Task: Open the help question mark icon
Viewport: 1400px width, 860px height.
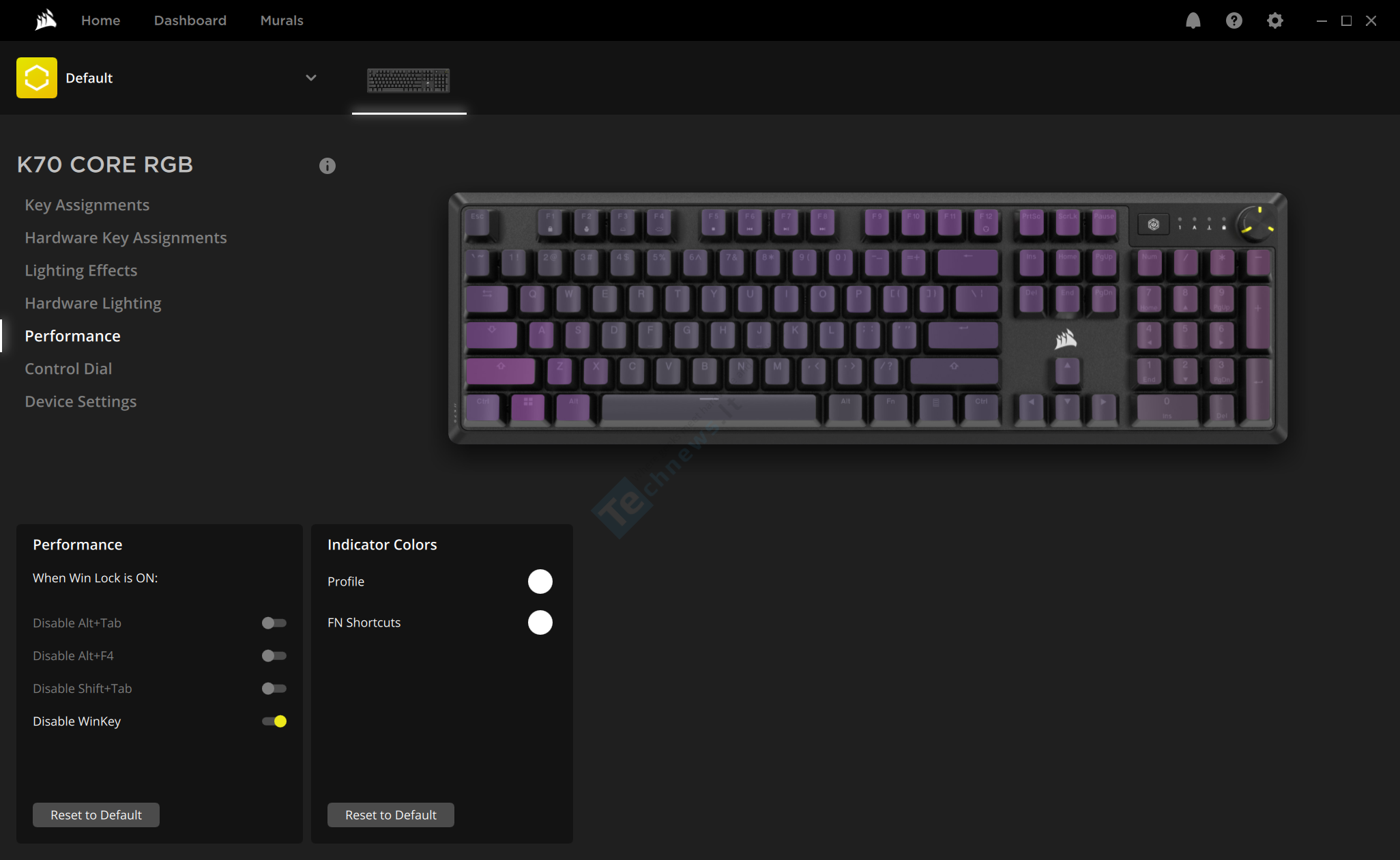Action: [x=1234, y=20]
